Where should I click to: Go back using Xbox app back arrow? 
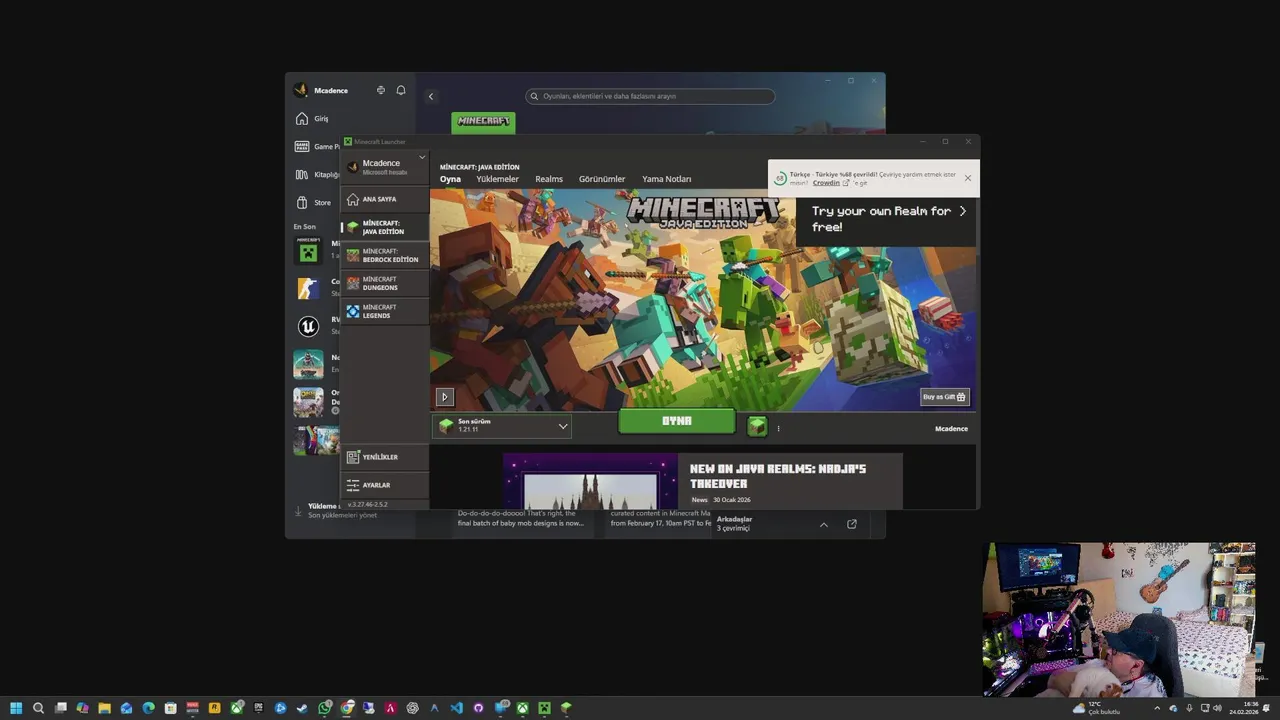tap(431, 96)
